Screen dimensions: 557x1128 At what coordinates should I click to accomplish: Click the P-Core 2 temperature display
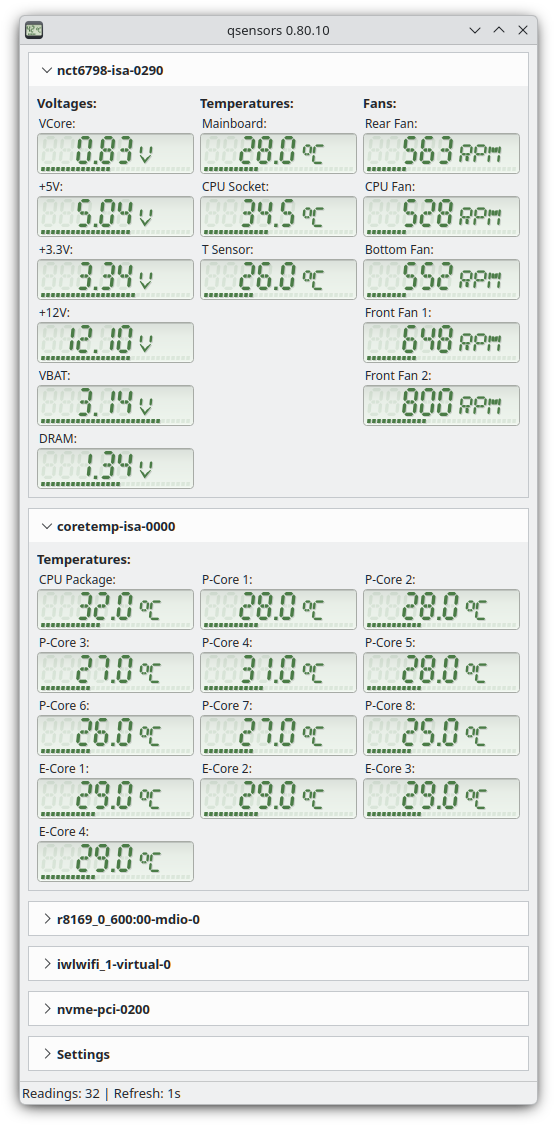click(x=441, y=609)
